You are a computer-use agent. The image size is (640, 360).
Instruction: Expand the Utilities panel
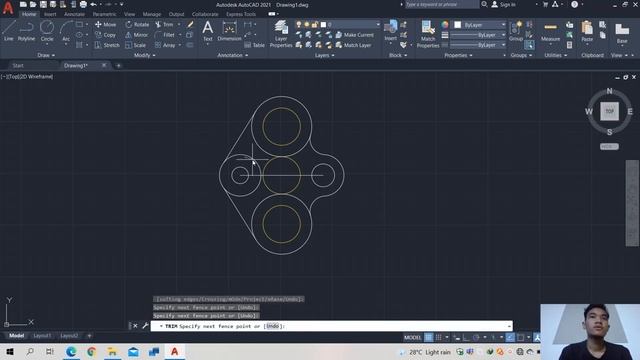556,55
